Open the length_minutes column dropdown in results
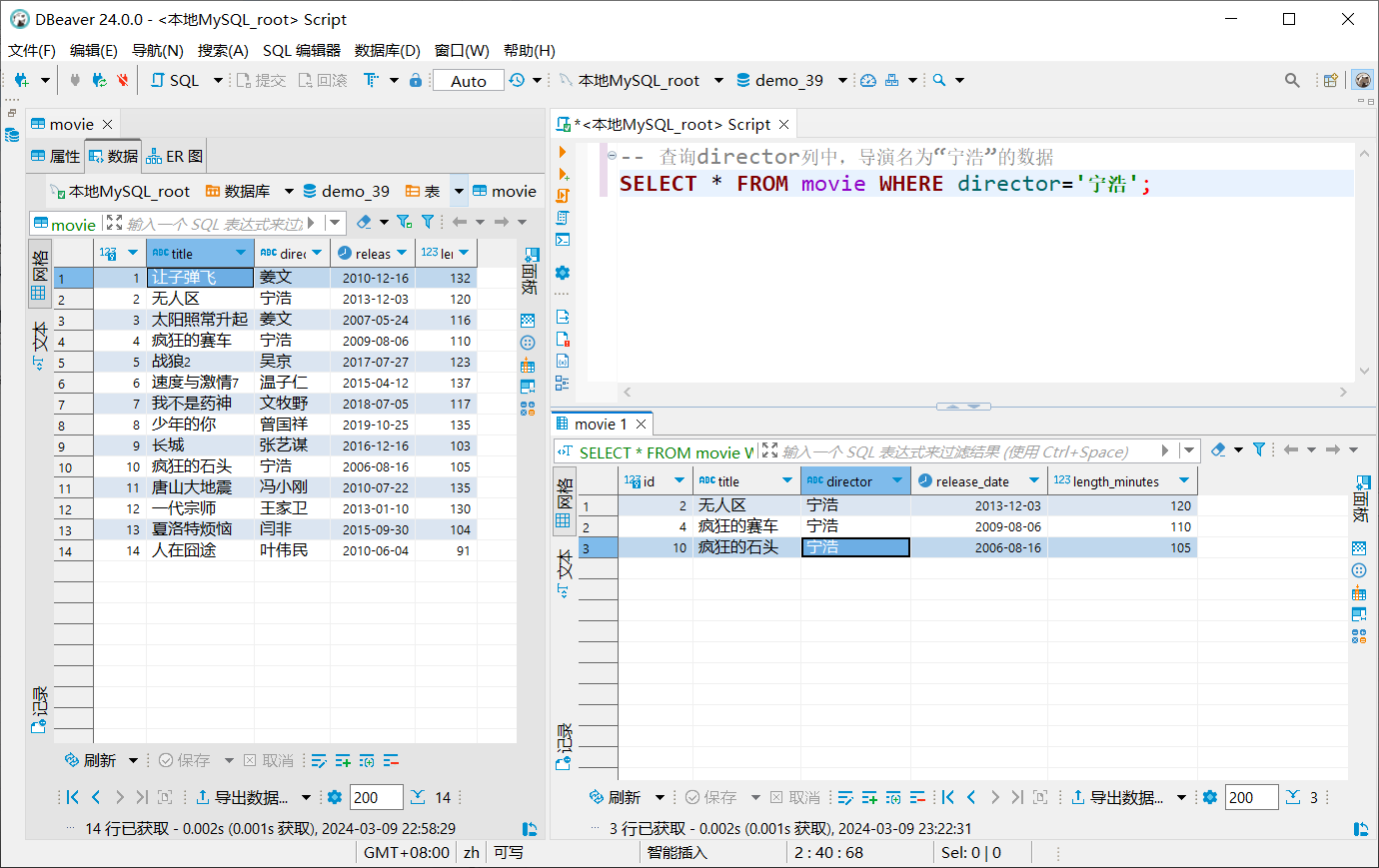Viewport: 1379px width, 868px height. coord(1184,480)
